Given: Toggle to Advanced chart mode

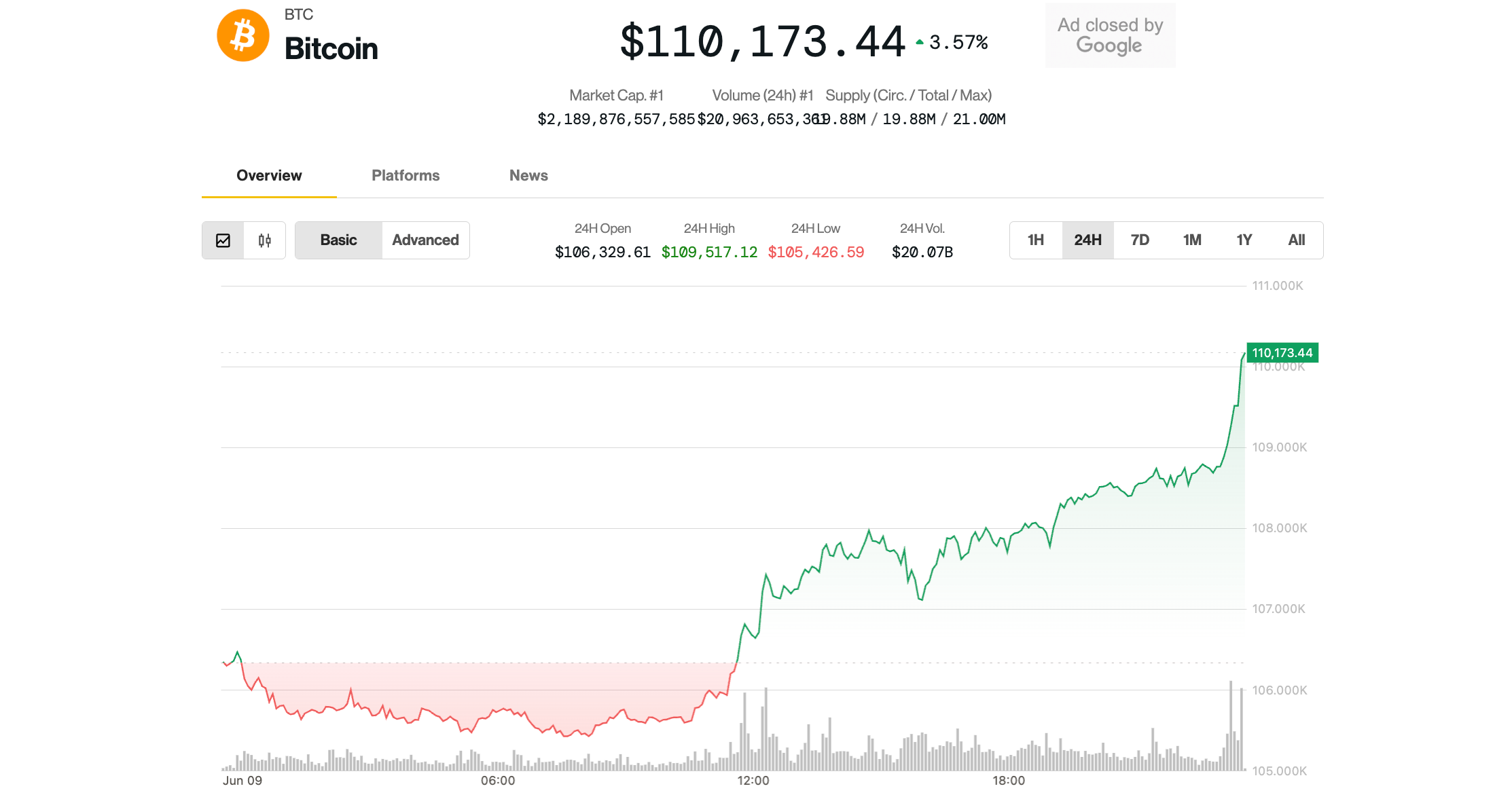Looking at the screenshot, I should click(425, 240).
